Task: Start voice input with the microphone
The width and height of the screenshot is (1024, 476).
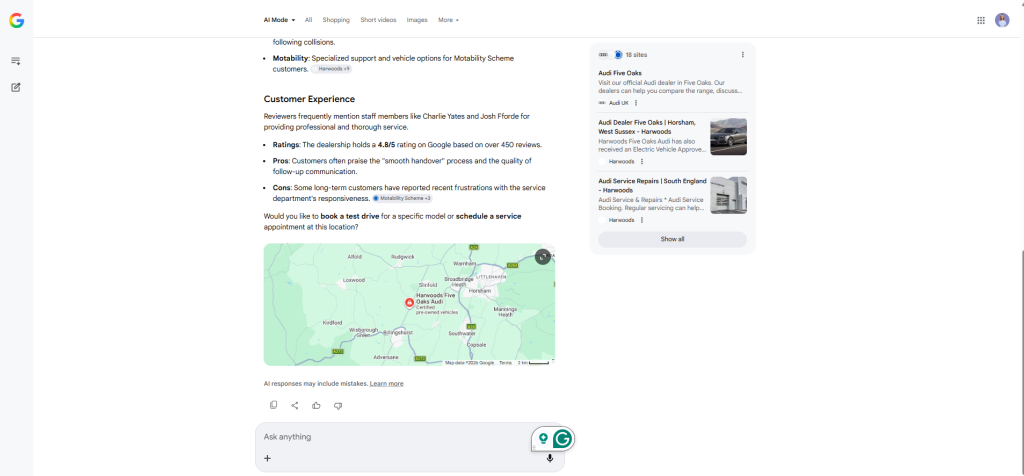Action: pyautogui.click(x=549, y=458)
